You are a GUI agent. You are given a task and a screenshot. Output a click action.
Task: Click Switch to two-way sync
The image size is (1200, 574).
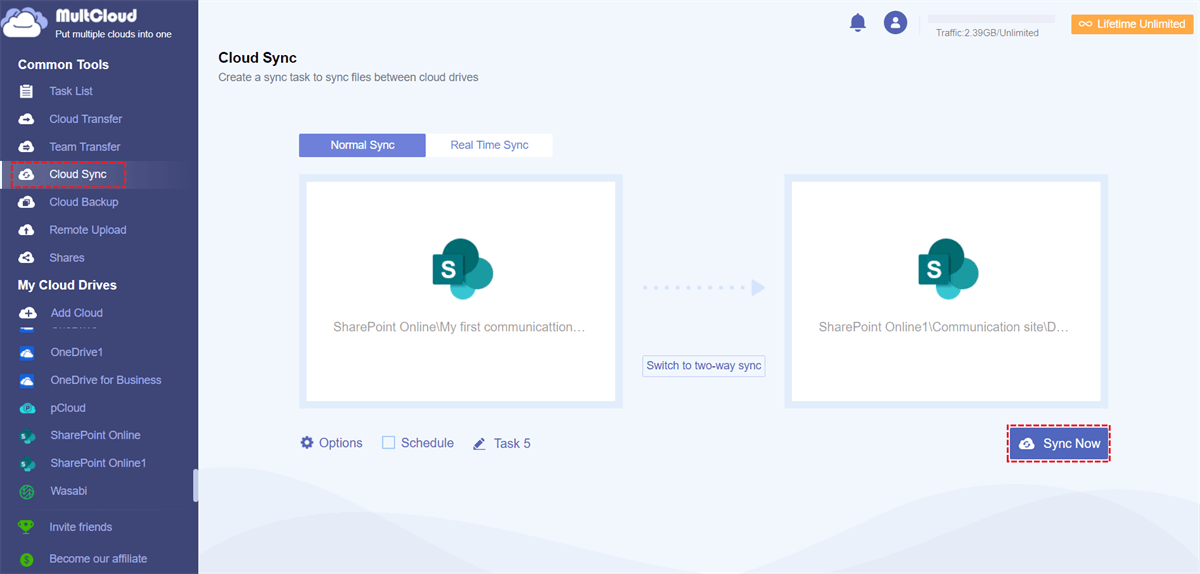[x=704, y=366]
